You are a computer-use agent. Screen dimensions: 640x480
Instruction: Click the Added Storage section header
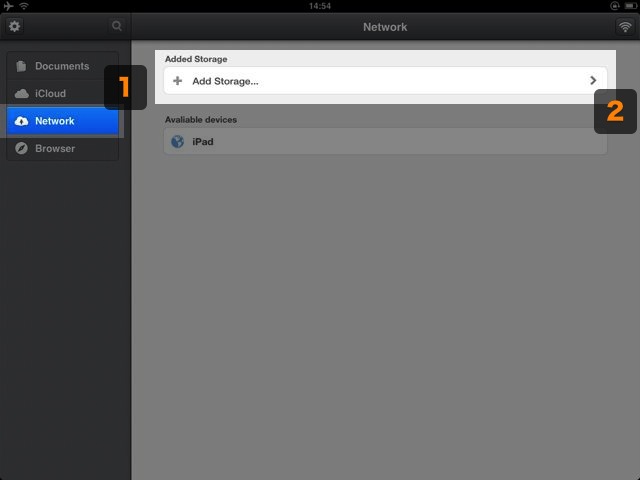click(x=196, y=59)
